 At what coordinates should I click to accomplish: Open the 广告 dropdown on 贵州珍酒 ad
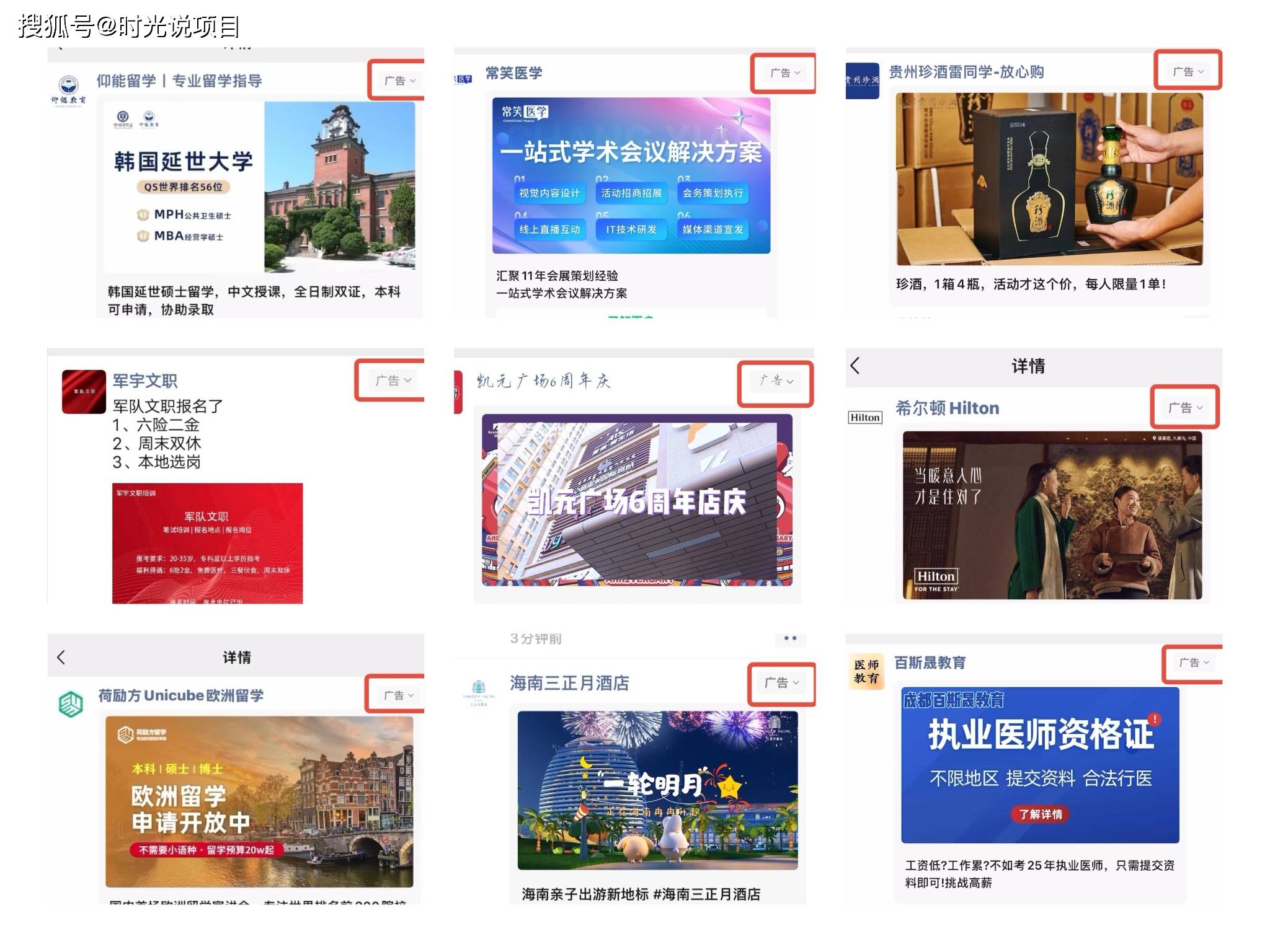[1188, 72]
